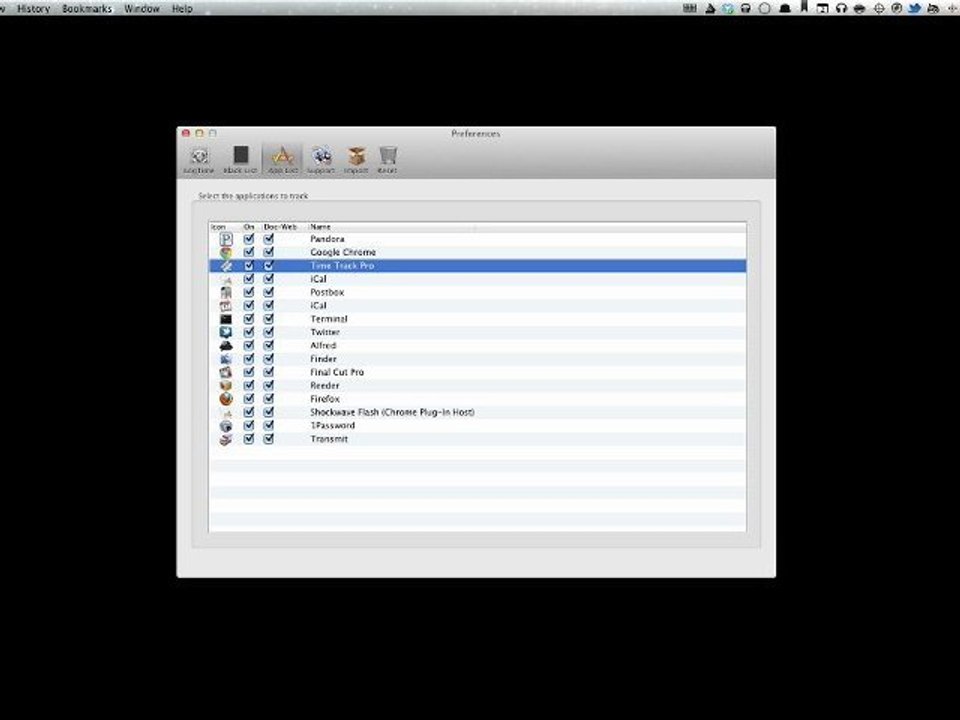Viewport: 960px width, 720px height.
Task: Select the 1Password row name
Action: [x=332, y=426]
